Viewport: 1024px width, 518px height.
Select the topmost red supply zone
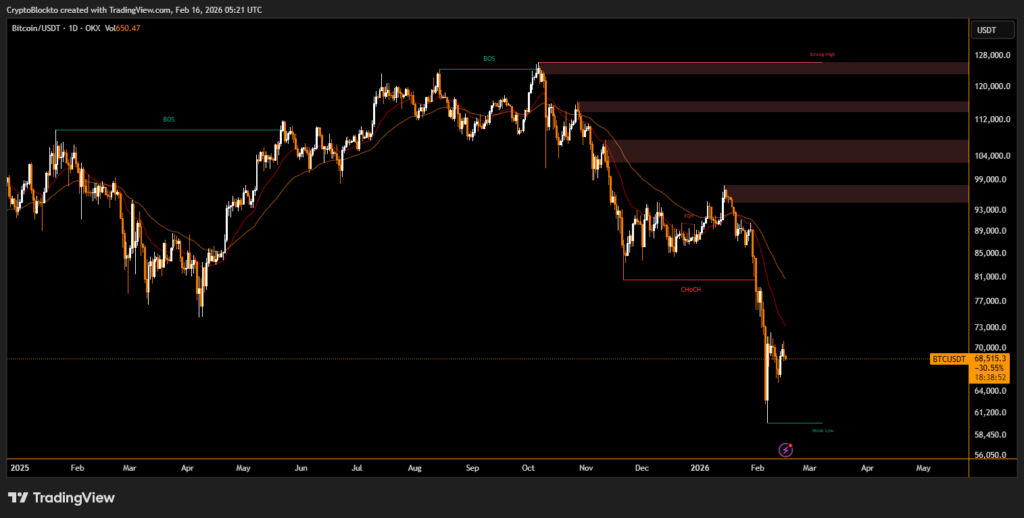tap(752, 68)
